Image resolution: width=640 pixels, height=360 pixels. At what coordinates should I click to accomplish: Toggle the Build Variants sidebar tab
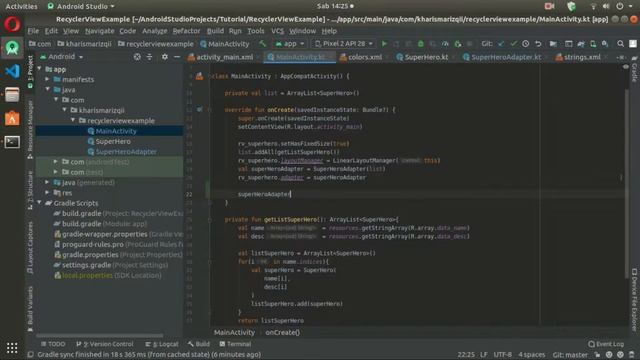[x=30, y=309]
